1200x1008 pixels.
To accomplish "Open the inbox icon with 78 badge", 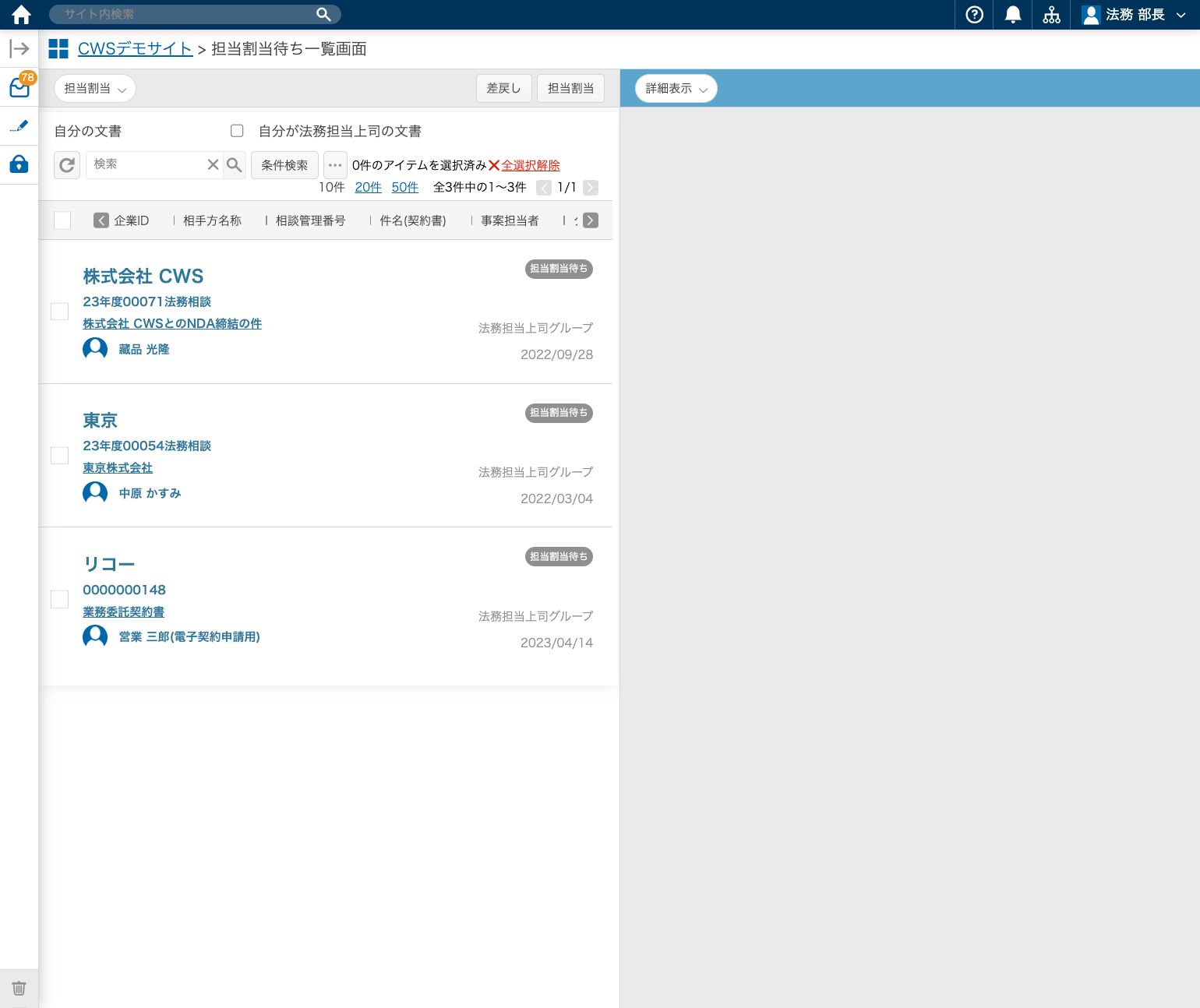I will [x=19, y=87].
